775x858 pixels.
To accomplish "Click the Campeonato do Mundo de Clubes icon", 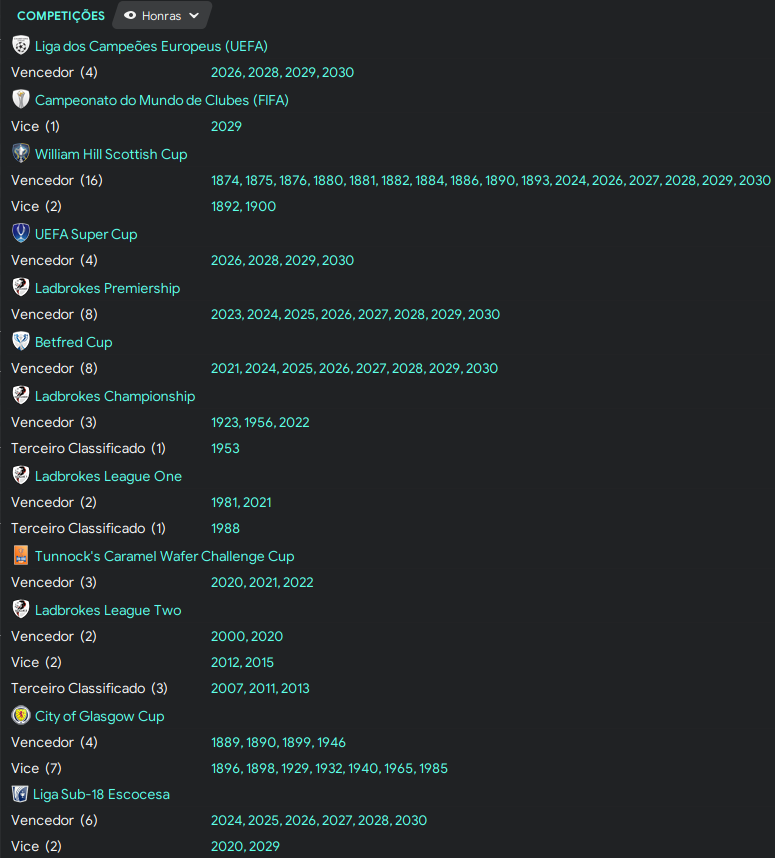I will [21, 100].
